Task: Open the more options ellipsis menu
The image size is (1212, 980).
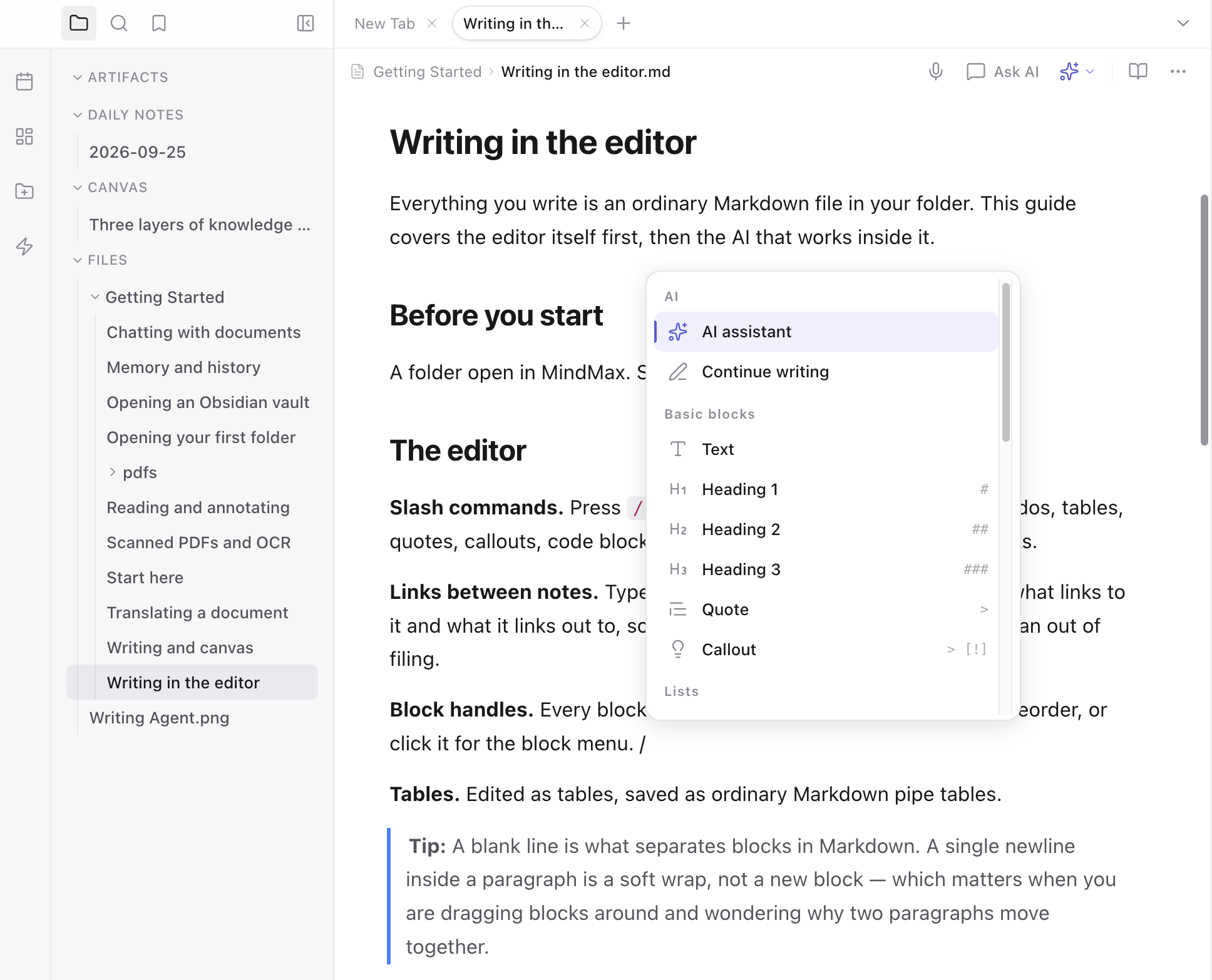Action: pos(1178,72)
